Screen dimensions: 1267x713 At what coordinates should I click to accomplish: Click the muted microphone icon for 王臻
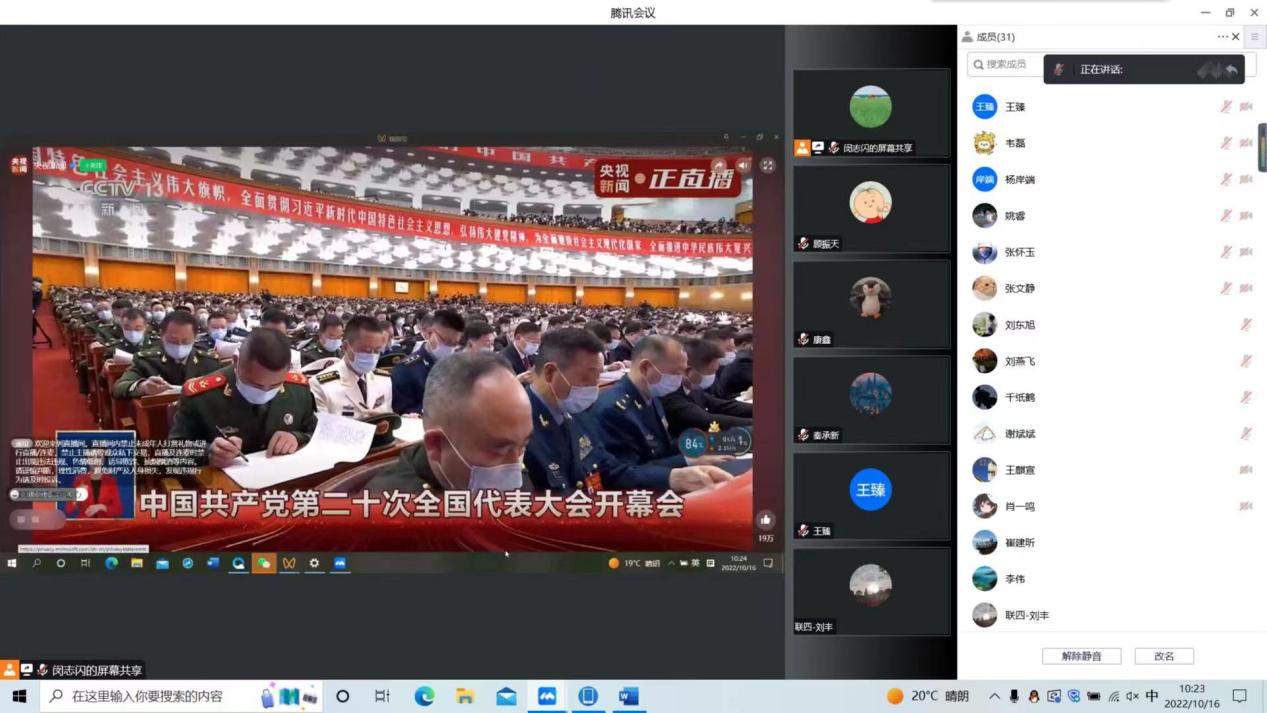(x=1226, y=106)
